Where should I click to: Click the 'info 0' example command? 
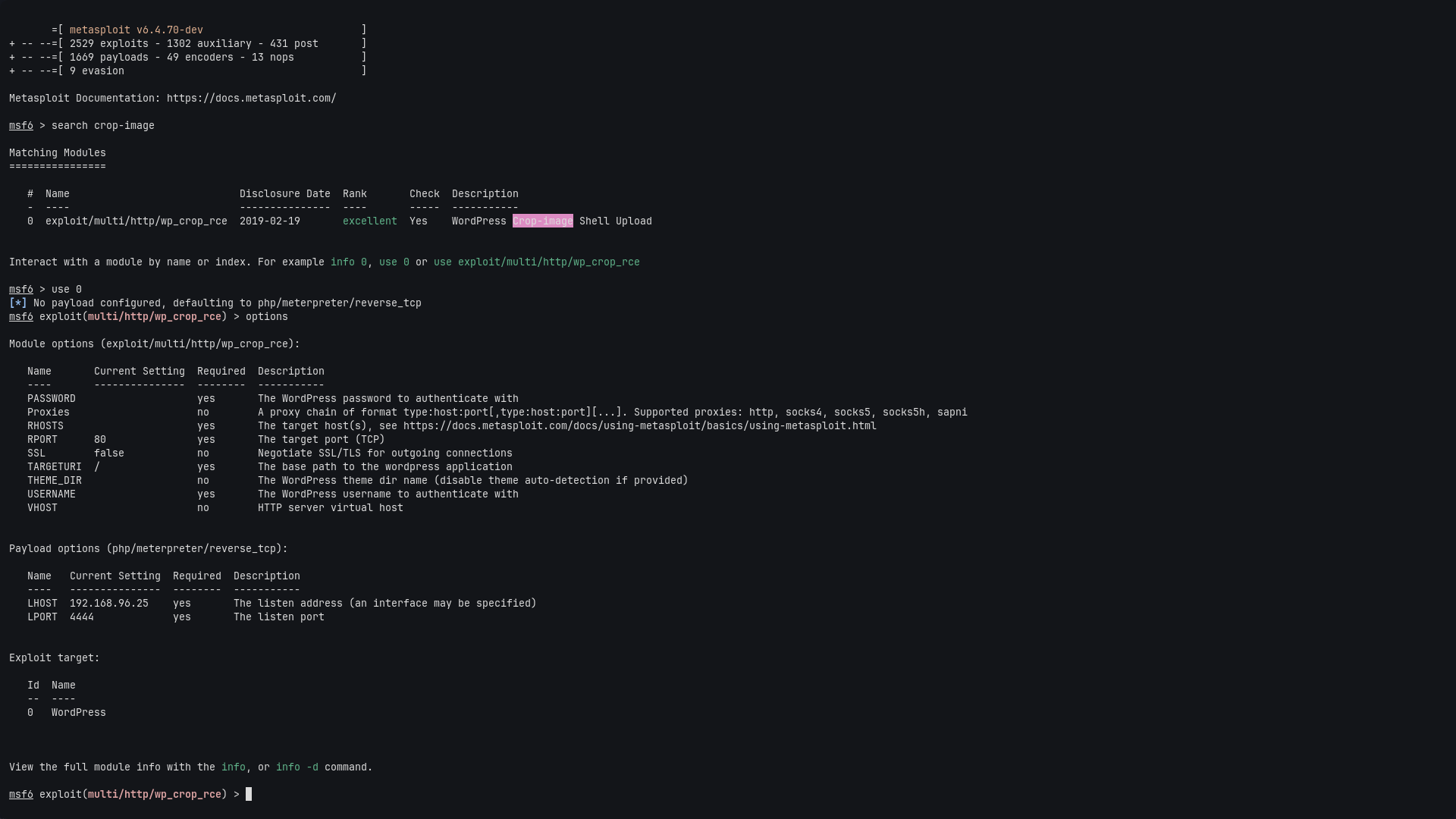click(x=348, y=262)
